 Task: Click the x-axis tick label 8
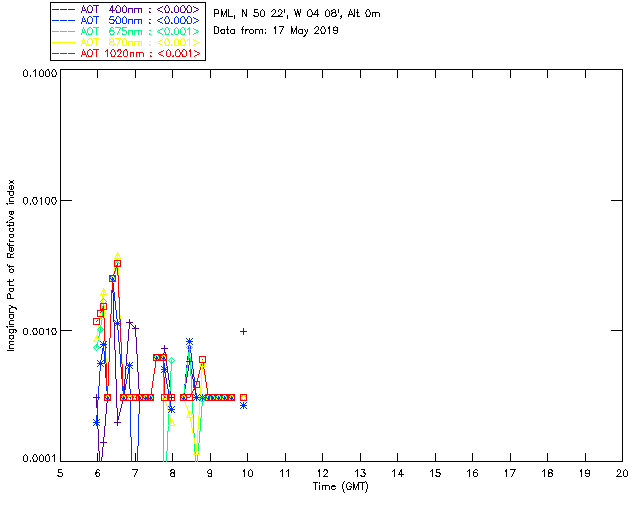coord(173,473)
